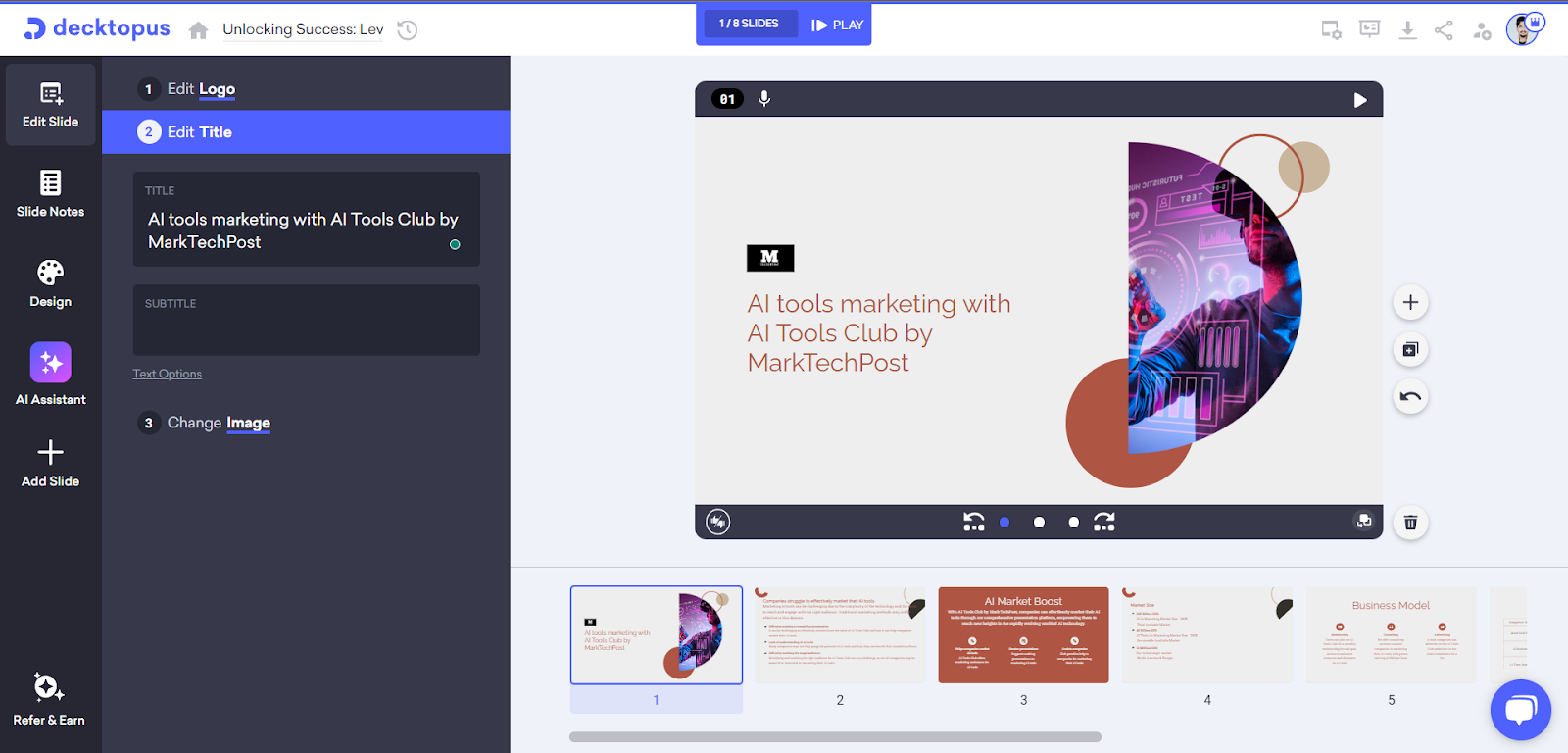Screen dimensions: 1568x753
Task: Select slide 1 thumbnail
Action: pyautogui.click(x=657, y=635)
